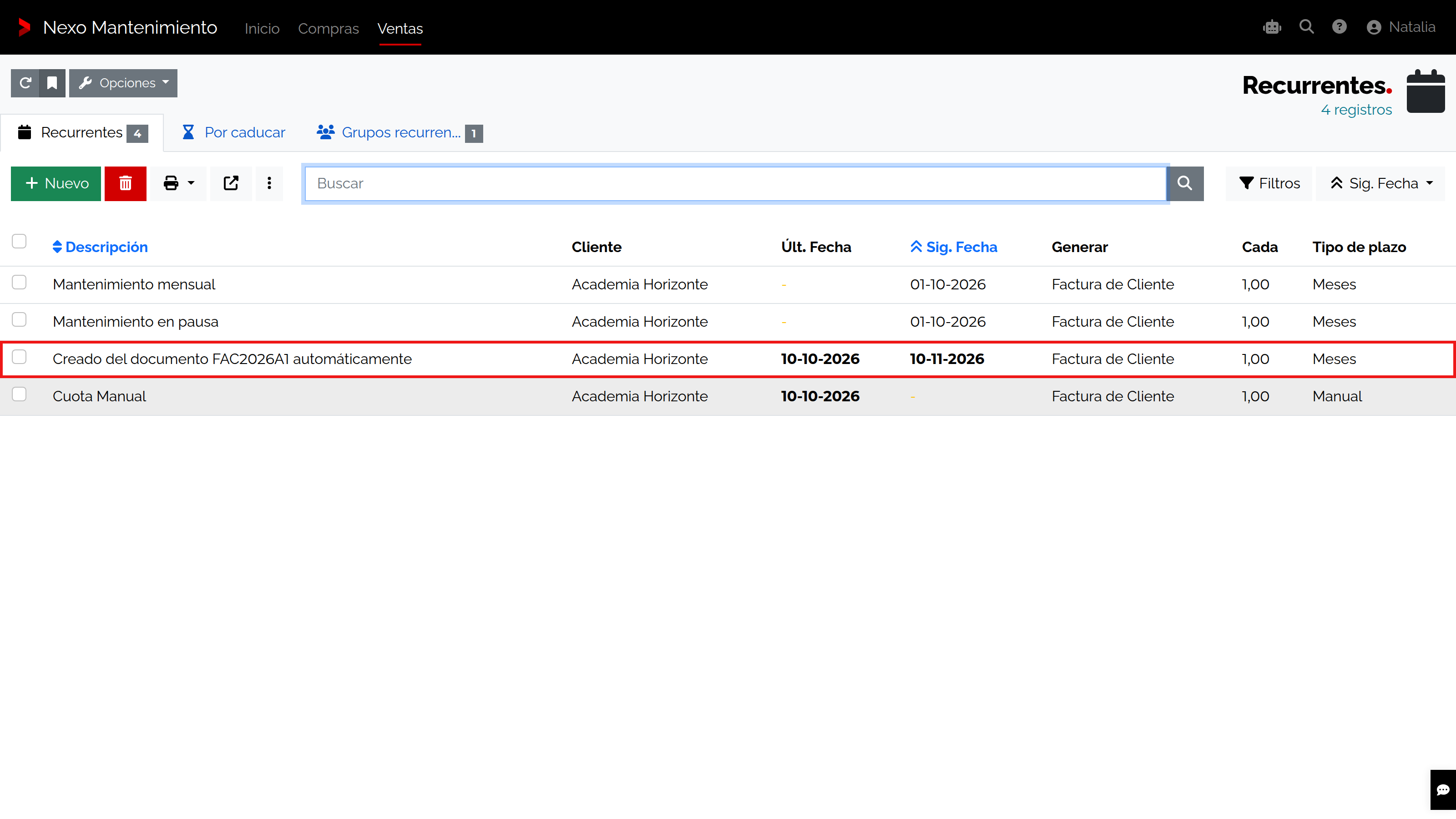This screenshot has width=1456, height=819.
Task: Toggle the select-all header checkbox
Action: [x=19, y=241]
